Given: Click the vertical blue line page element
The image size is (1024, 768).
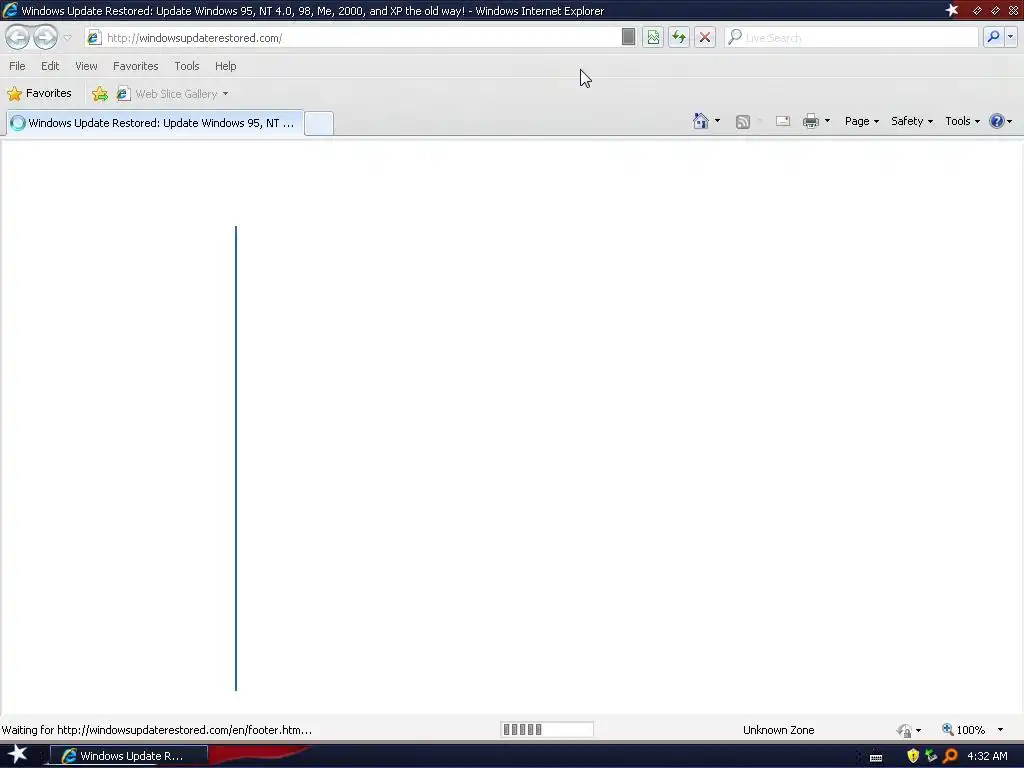Looking at the screenshot, I should [236, 458].
